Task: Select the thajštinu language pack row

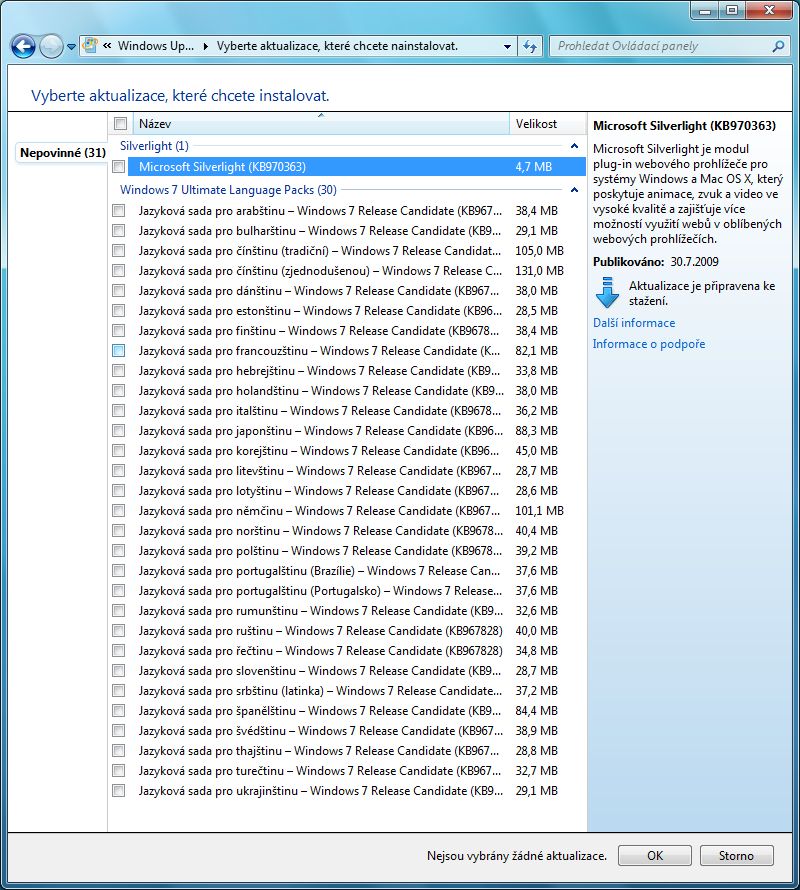Action: pyautogui.click(x=349, y=750)
